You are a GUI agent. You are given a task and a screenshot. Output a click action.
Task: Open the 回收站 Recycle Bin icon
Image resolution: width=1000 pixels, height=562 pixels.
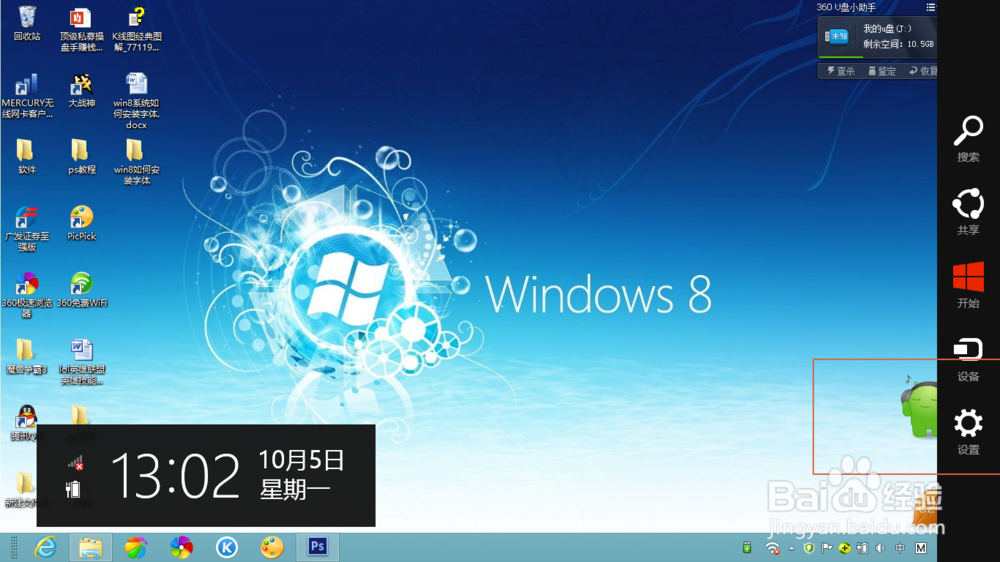27,23
